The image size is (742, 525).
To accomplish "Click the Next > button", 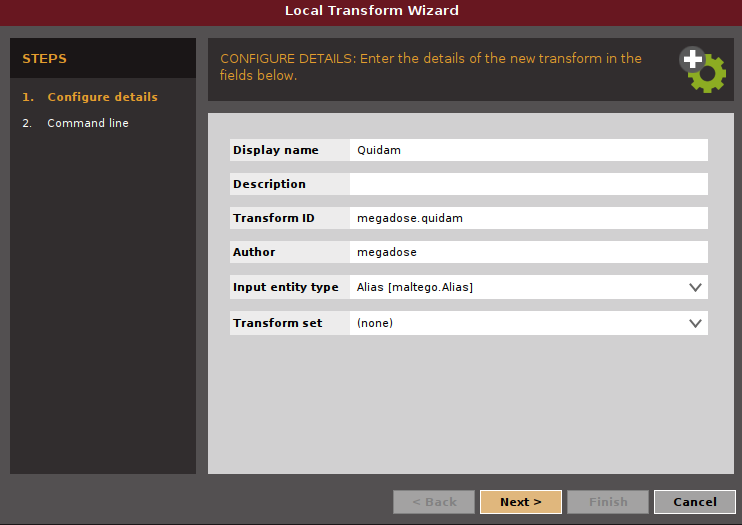I will tap(521, 502).
